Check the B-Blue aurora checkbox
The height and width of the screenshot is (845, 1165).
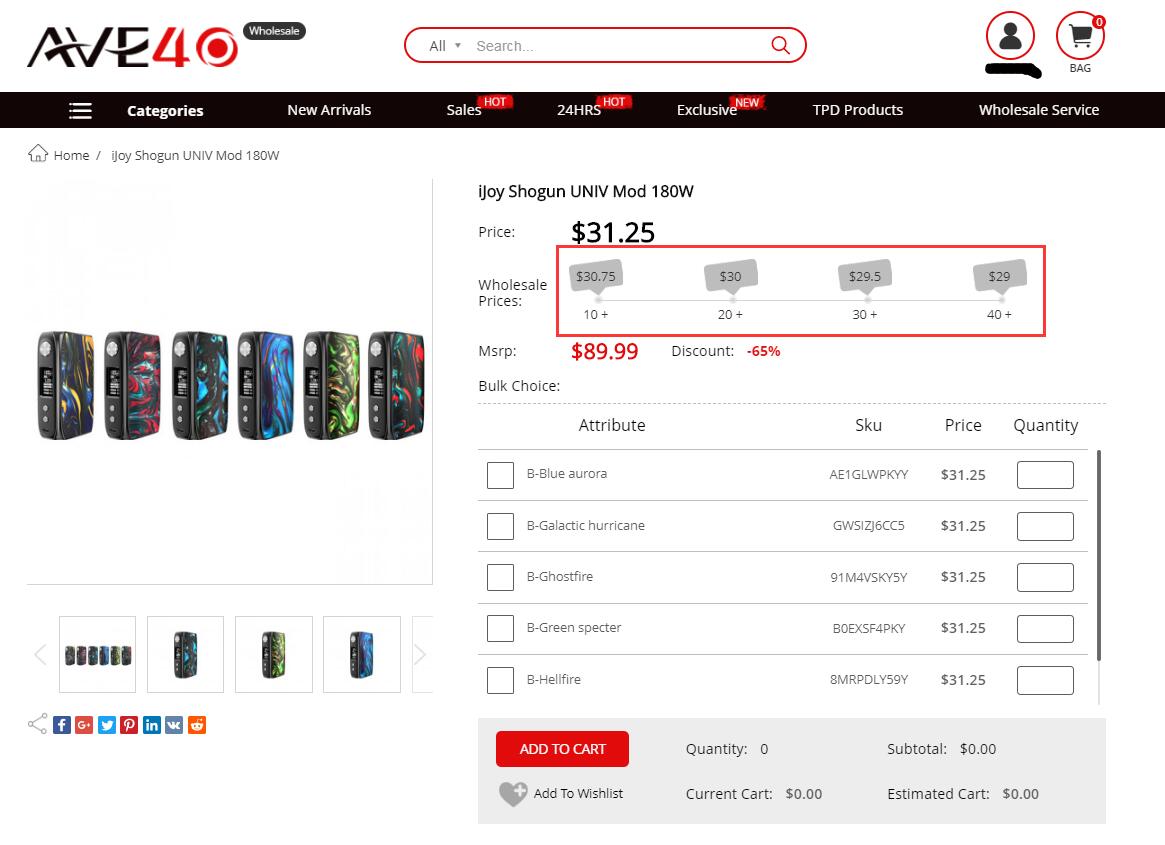coord(500,475)
